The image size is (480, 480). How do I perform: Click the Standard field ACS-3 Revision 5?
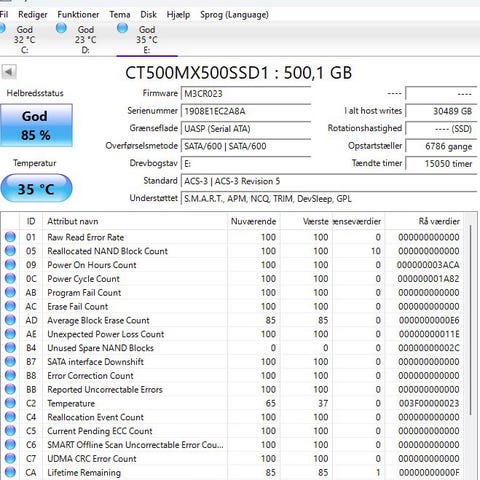(x=329, y=181)
